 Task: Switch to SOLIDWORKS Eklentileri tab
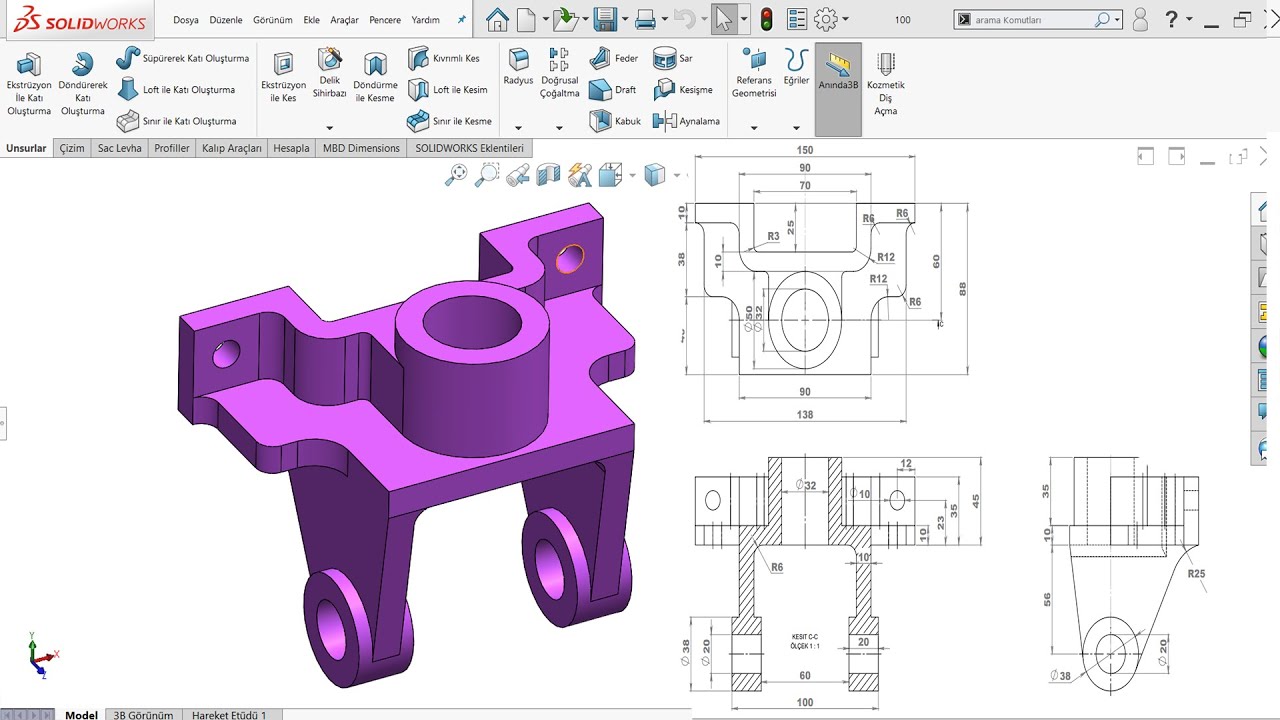(470, 148)
